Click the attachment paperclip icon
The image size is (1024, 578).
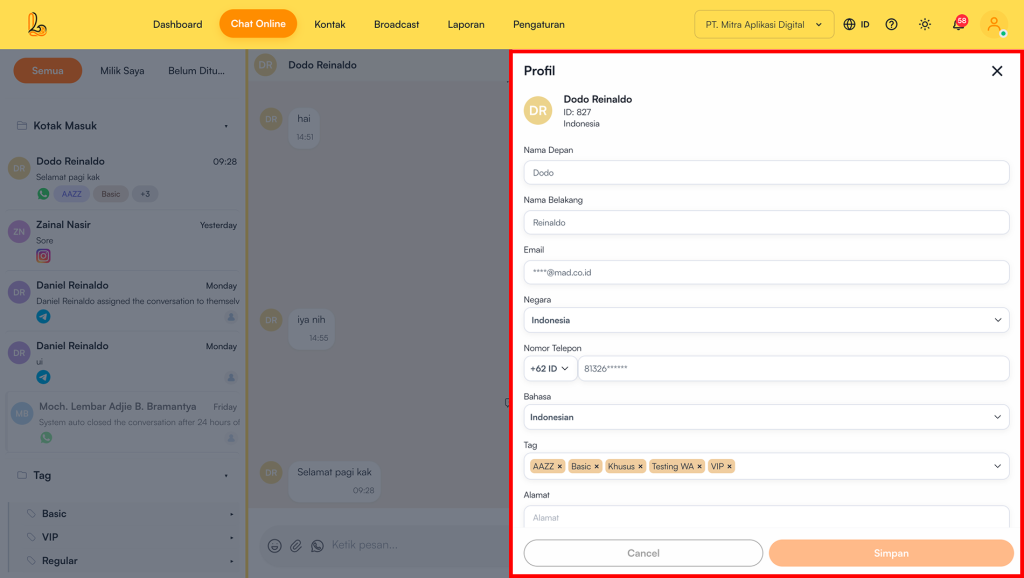(296, 546)
